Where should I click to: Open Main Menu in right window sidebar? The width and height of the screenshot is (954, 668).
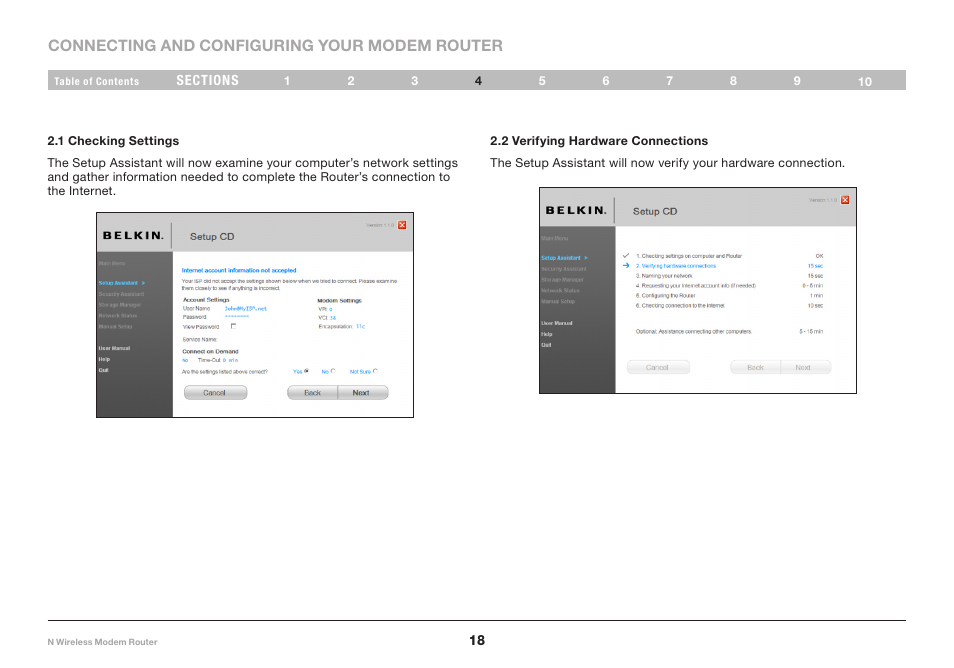click(x=555, y=238)
